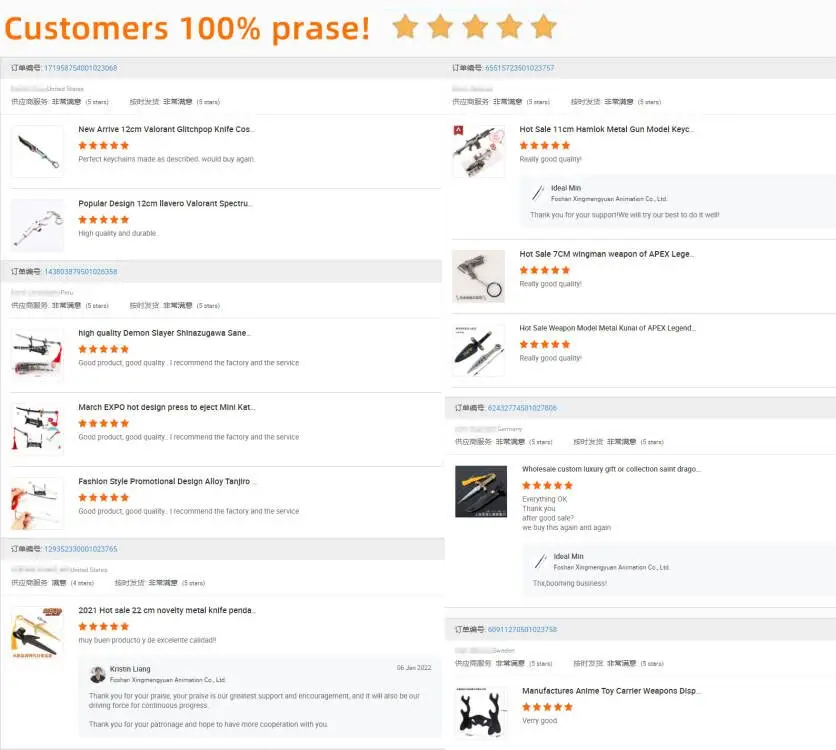
Task: Click Ideal Min avatar above 'Thx, booming business' reply
Action: (x=541, y=562)
